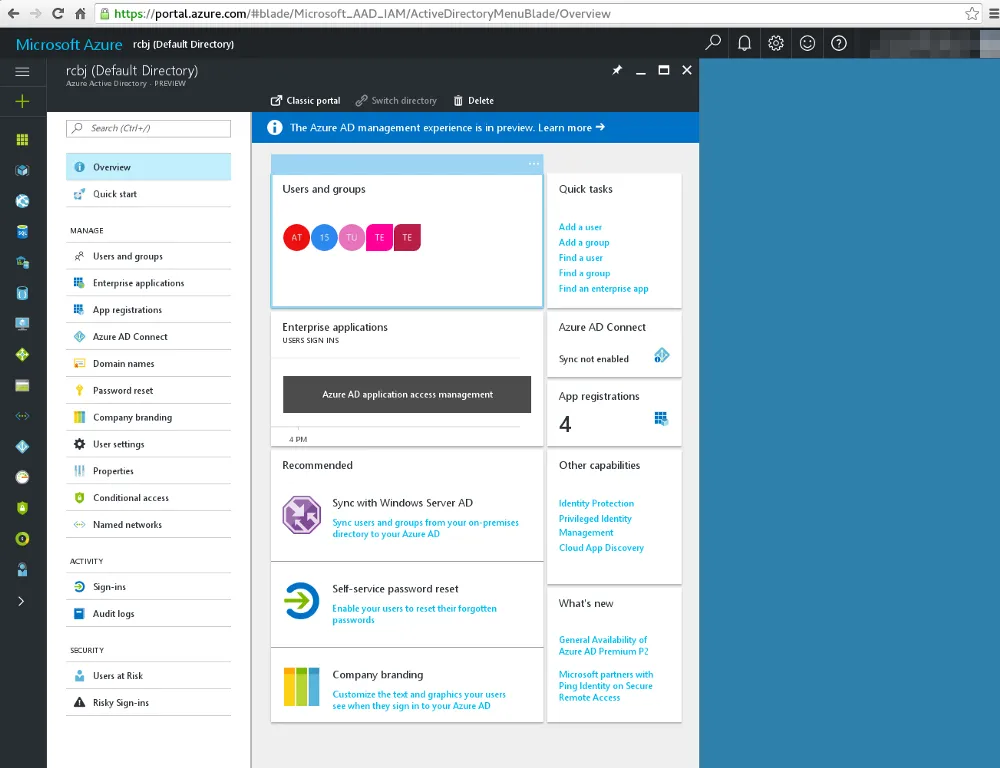The width and height of the screenshot is (1000, 768).
Task: Open Sync not enabled Azure AD Connect tile
Action: [614, 344]
